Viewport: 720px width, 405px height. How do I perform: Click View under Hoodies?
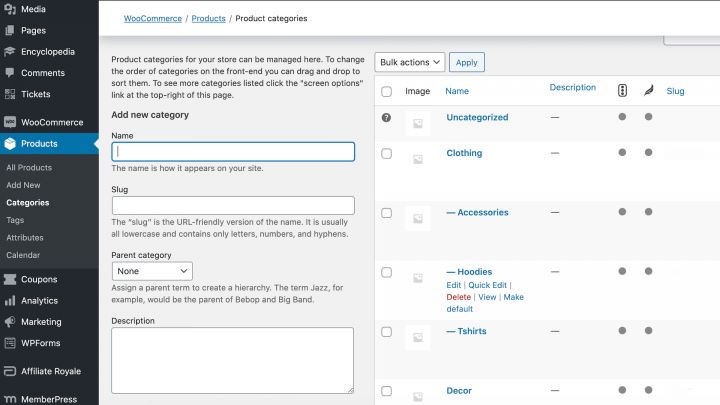pyautogui.click(x=487, y=297)
